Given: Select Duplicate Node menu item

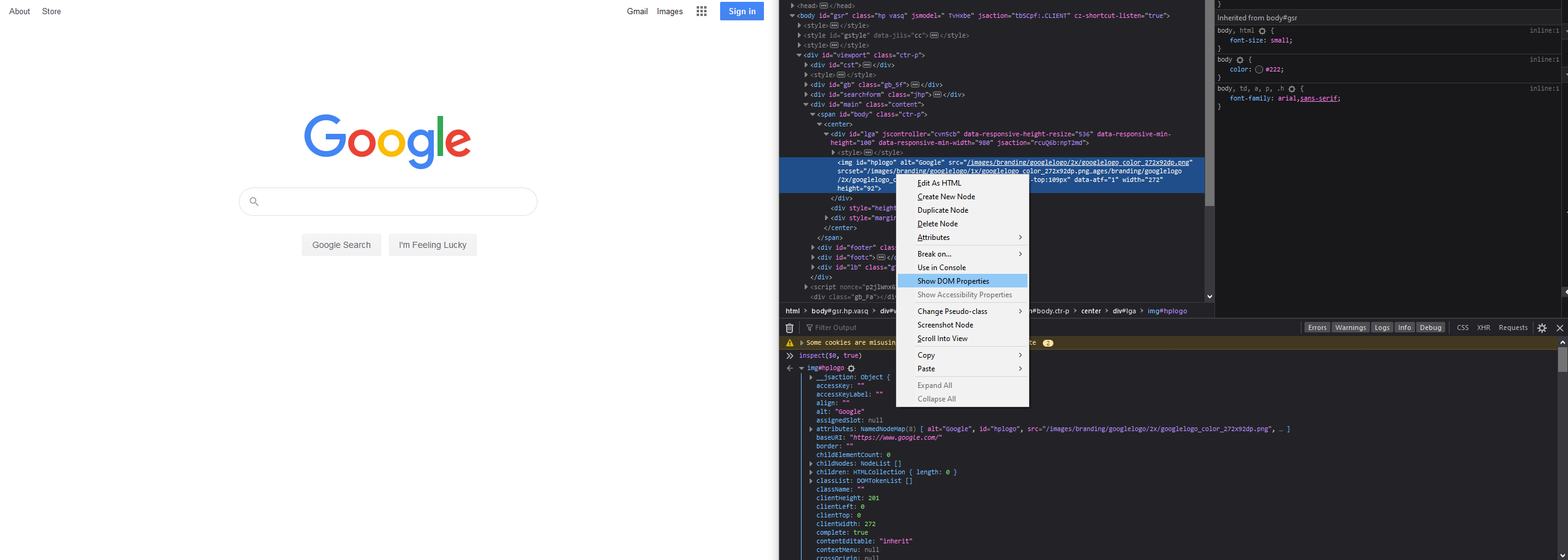Looking at the screenshot, I should [962, 210].
